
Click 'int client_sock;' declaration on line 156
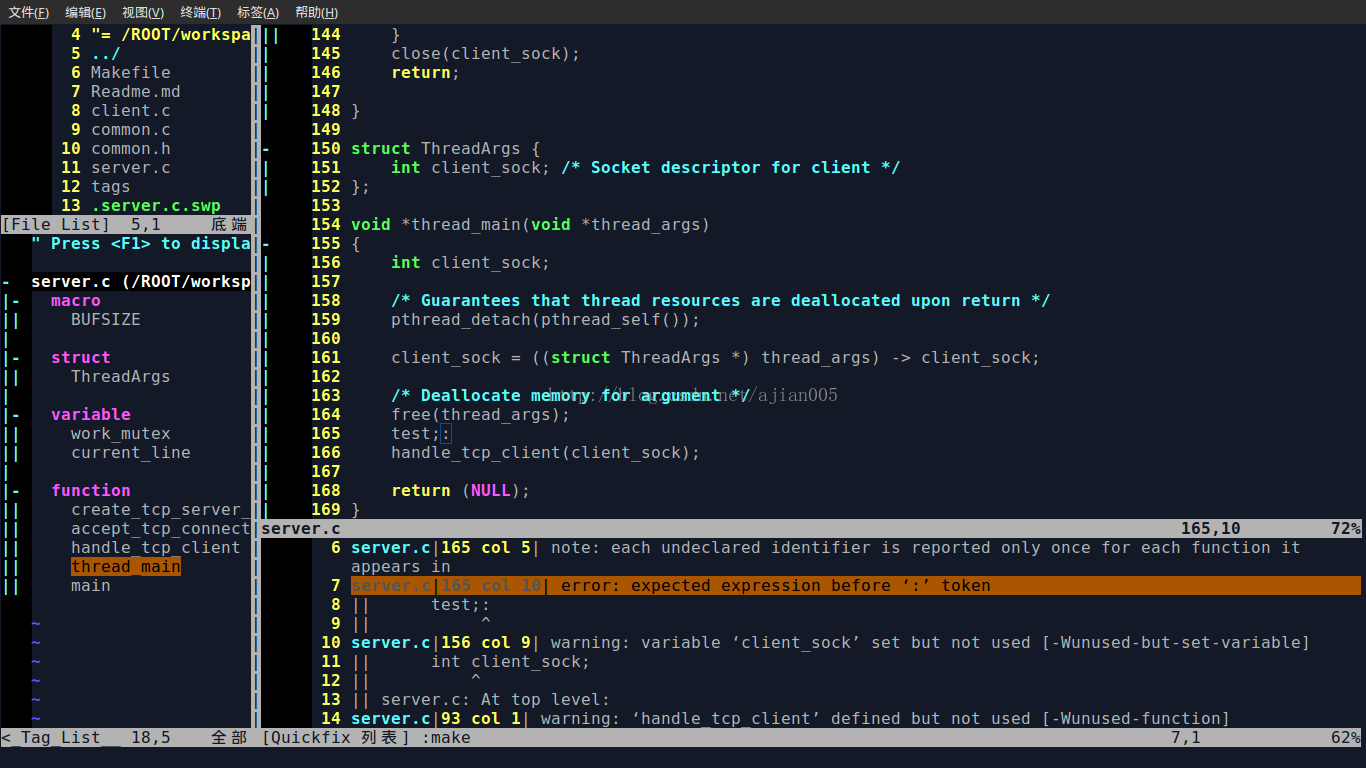[471, 263]
